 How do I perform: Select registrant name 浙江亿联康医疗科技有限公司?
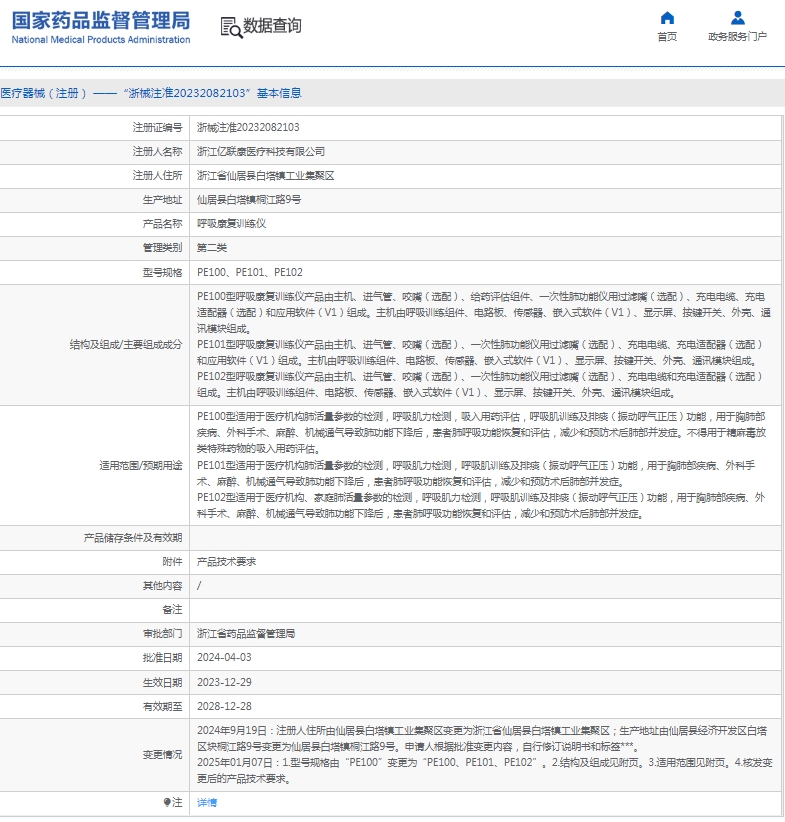261,152
